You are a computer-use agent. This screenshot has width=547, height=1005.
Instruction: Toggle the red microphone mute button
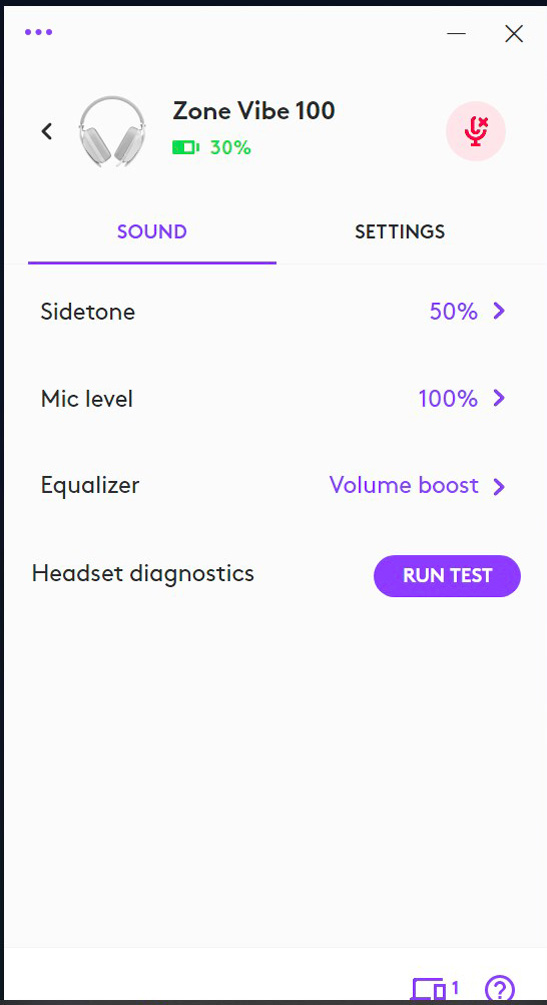[476, 131]
